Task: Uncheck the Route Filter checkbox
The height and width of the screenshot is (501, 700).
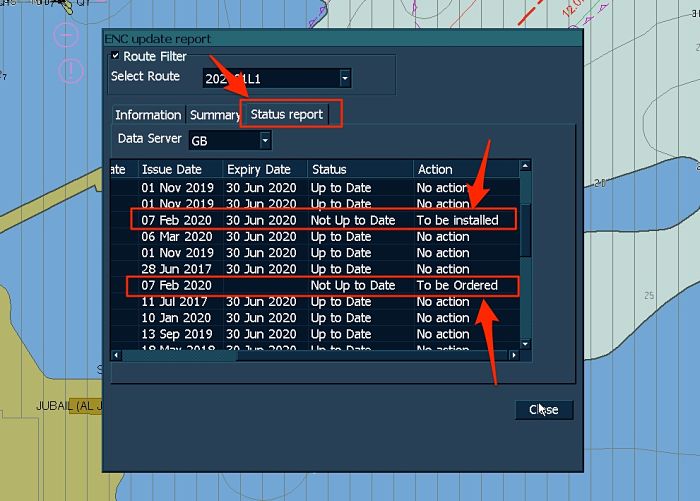Action: click(x=116, y=56)
